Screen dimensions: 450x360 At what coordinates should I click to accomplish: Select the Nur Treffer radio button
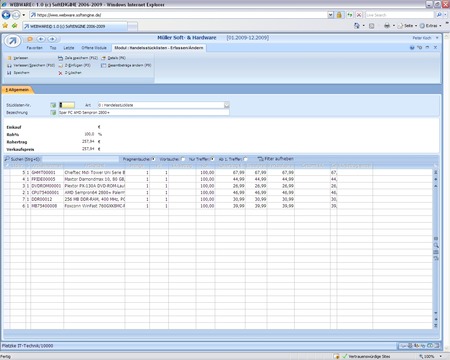pyautogui.click(x=212, y=159)
